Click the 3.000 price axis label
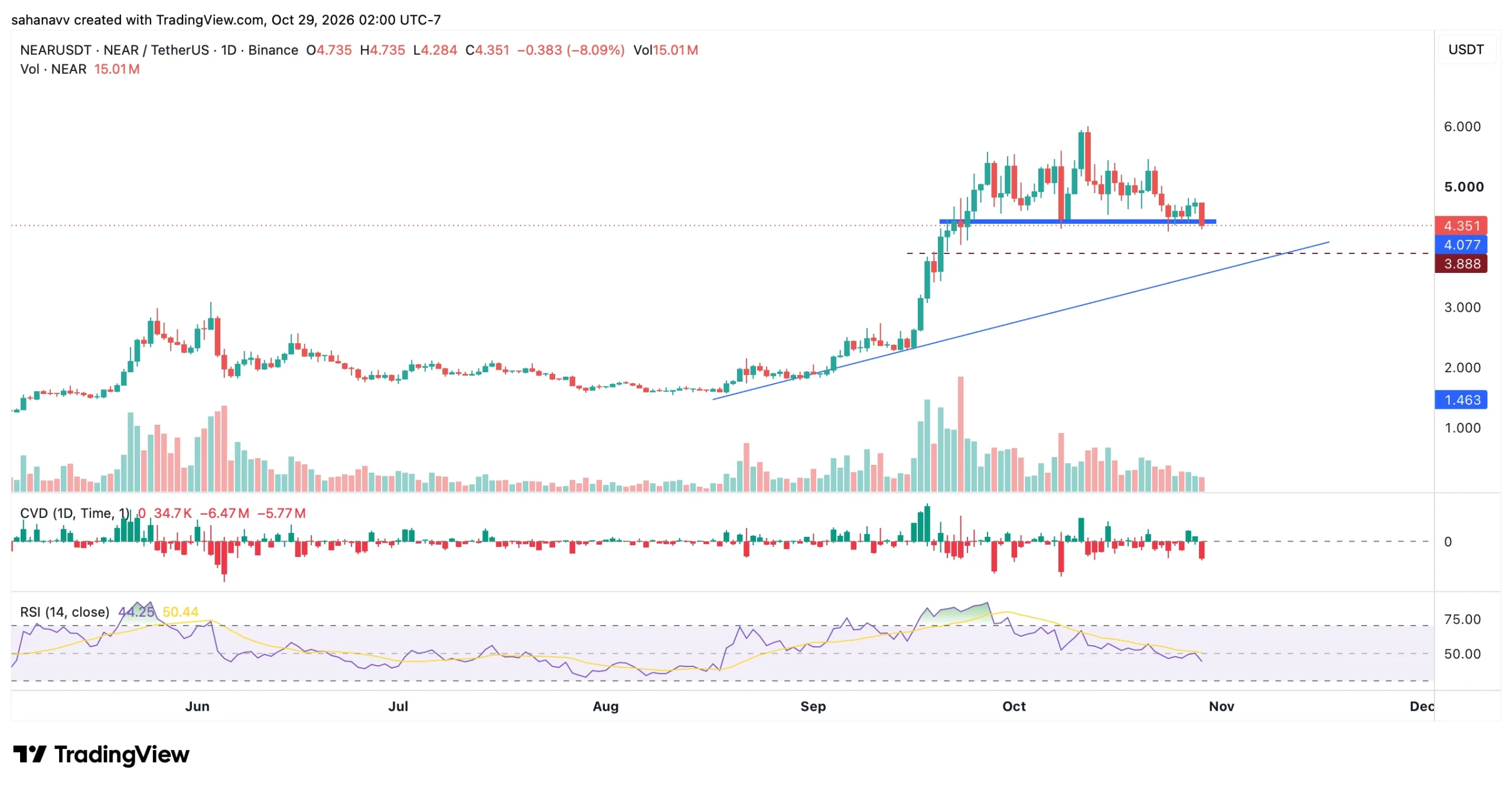 click(x=1462, y=307)
